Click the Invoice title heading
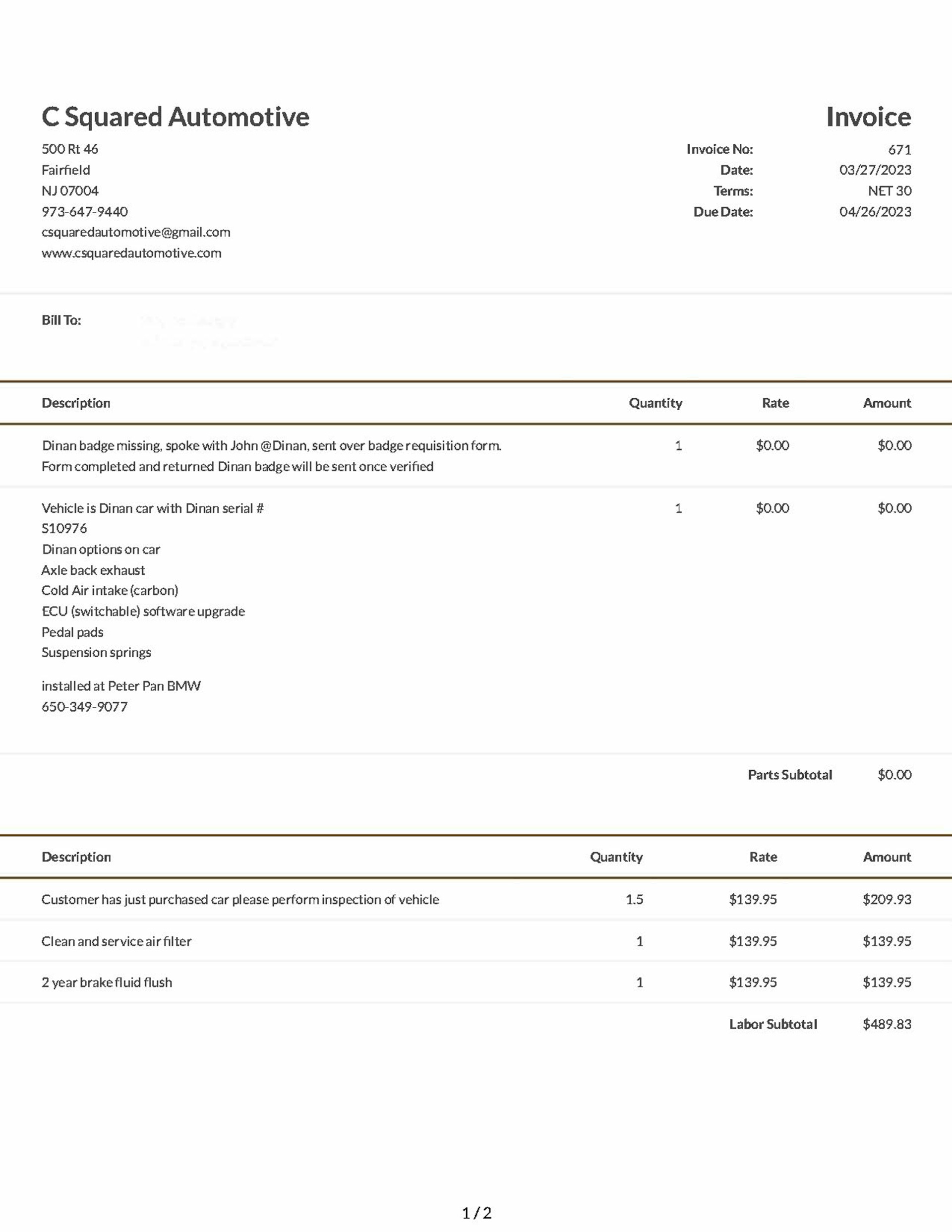Image resolution: width=952 pixels, height=1232 pixels. (868, 118)
